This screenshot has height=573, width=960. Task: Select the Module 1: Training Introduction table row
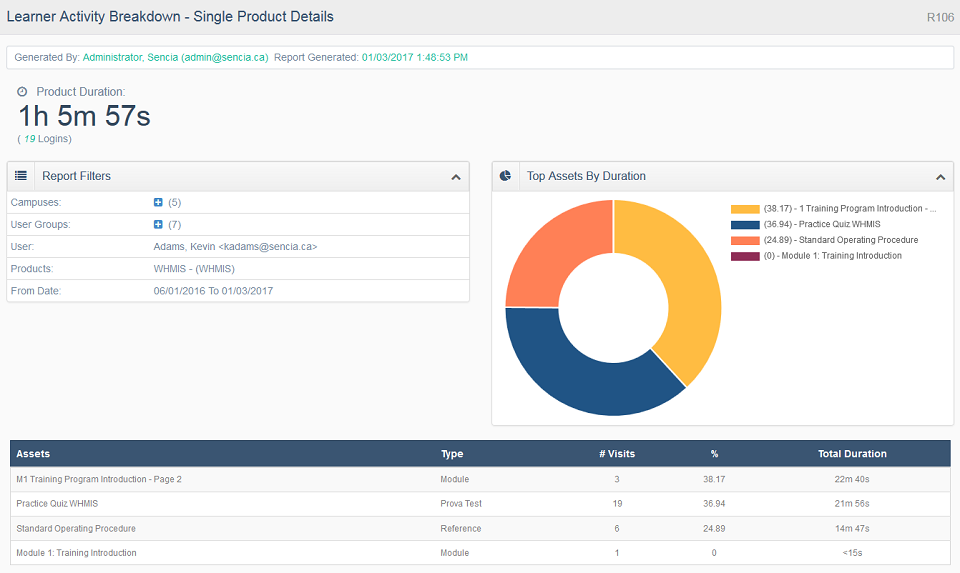pos(480,553)
